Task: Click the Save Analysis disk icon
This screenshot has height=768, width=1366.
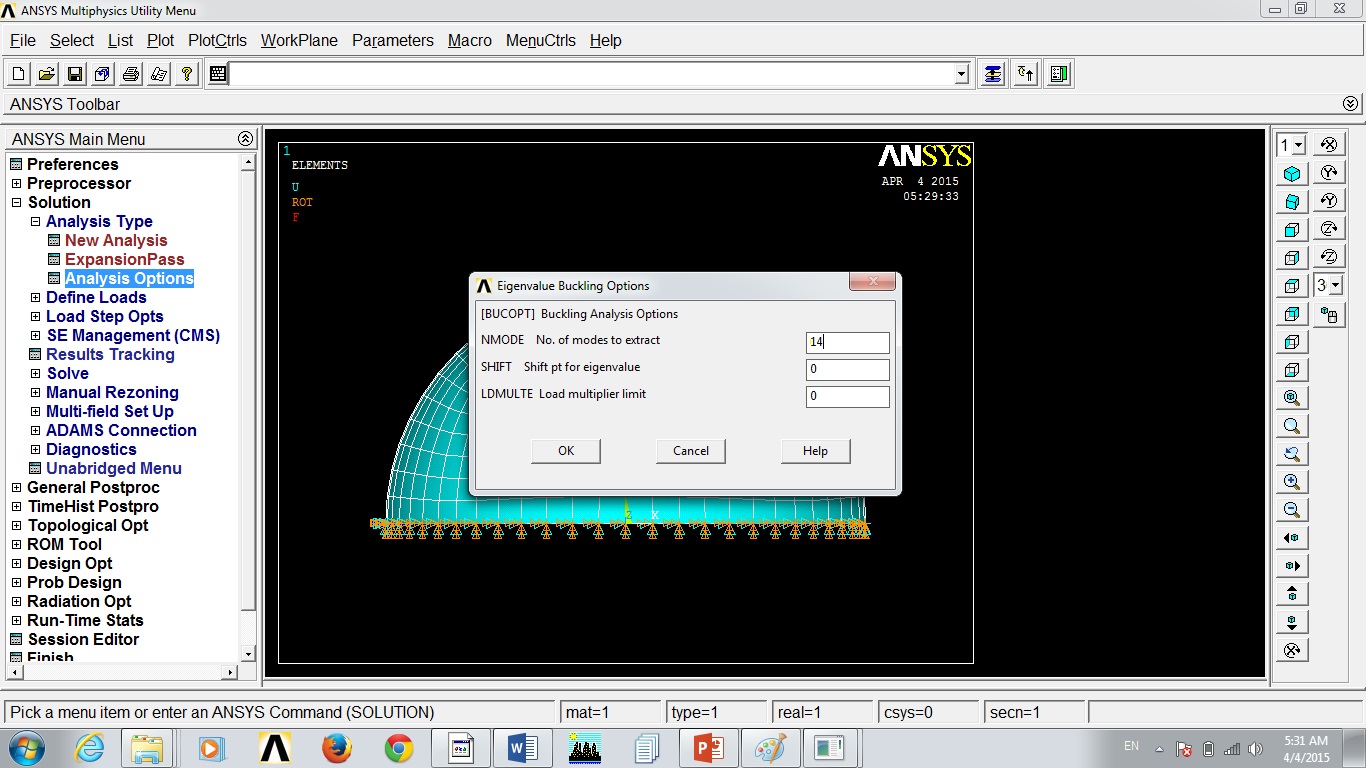Action: tap(75, 74)
